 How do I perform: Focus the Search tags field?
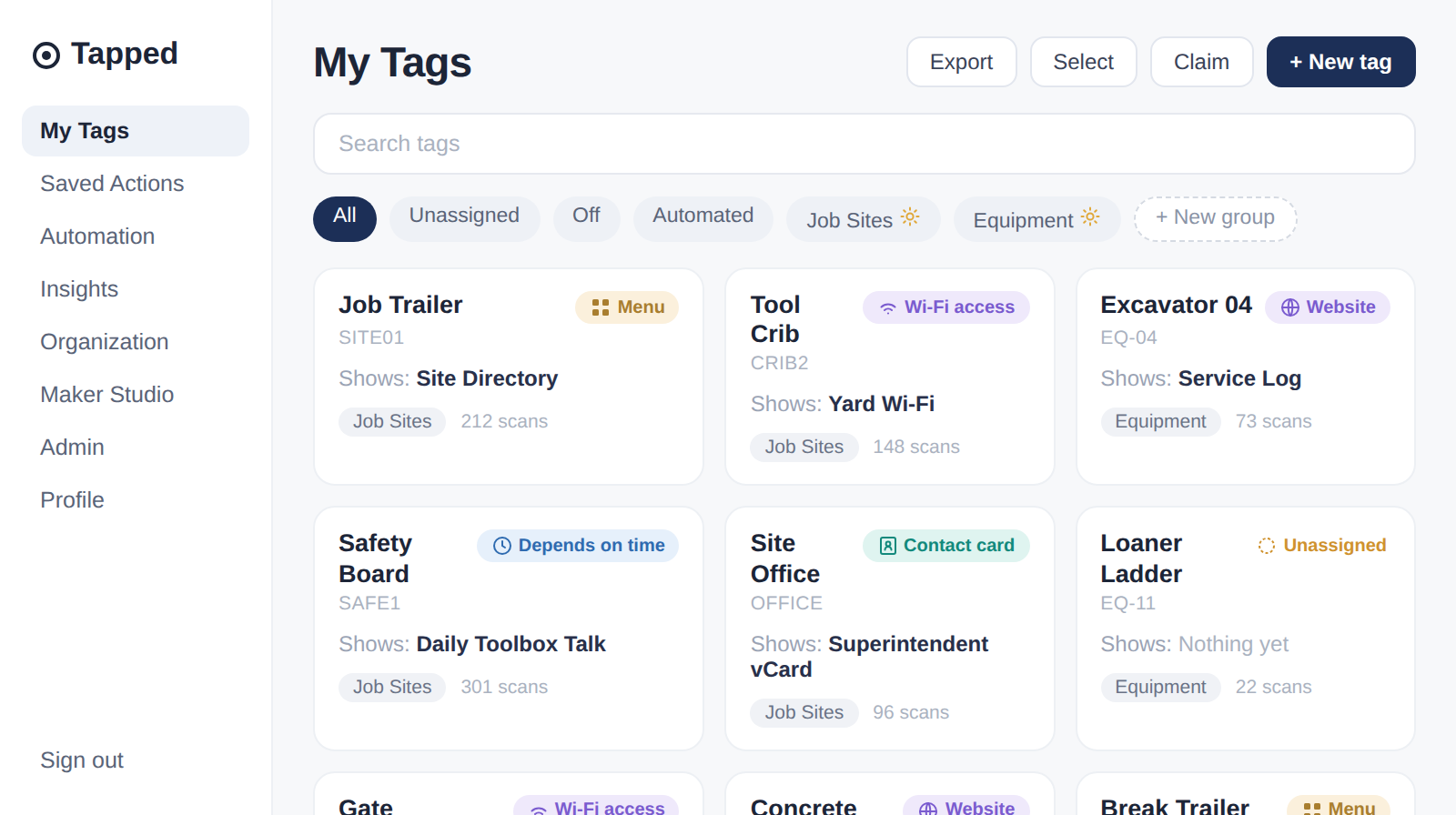[x=864, y=144]
